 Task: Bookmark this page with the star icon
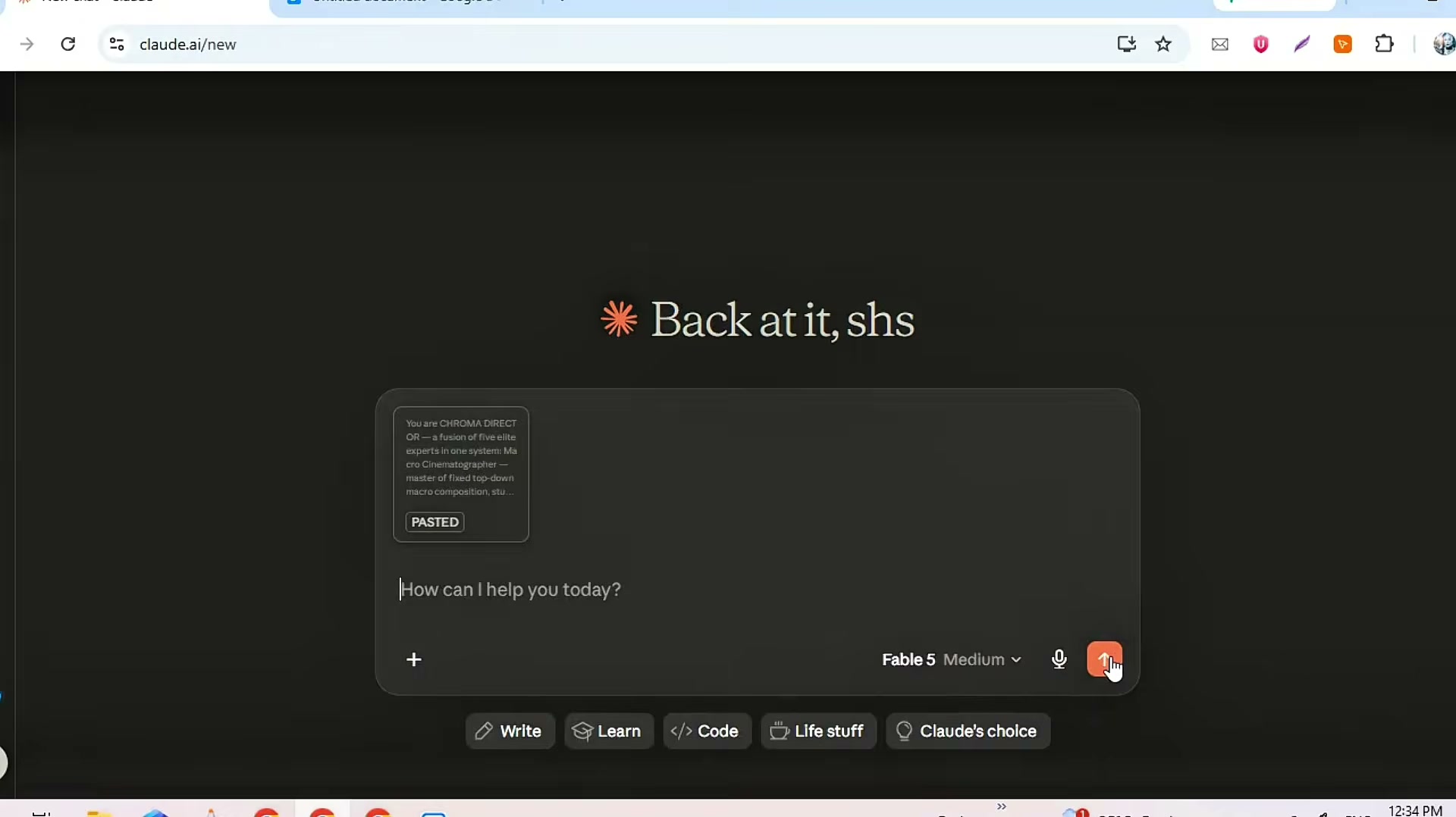click(x=1163, y=44)
